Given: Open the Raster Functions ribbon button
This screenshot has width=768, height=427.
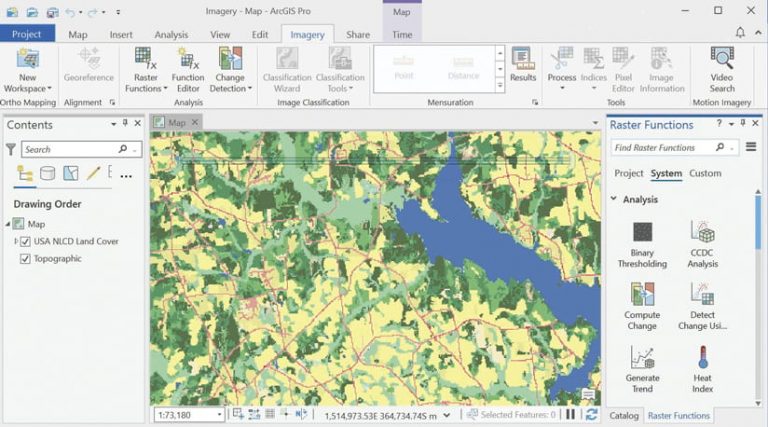Looking at the screenshot, I should pos(145,70).
